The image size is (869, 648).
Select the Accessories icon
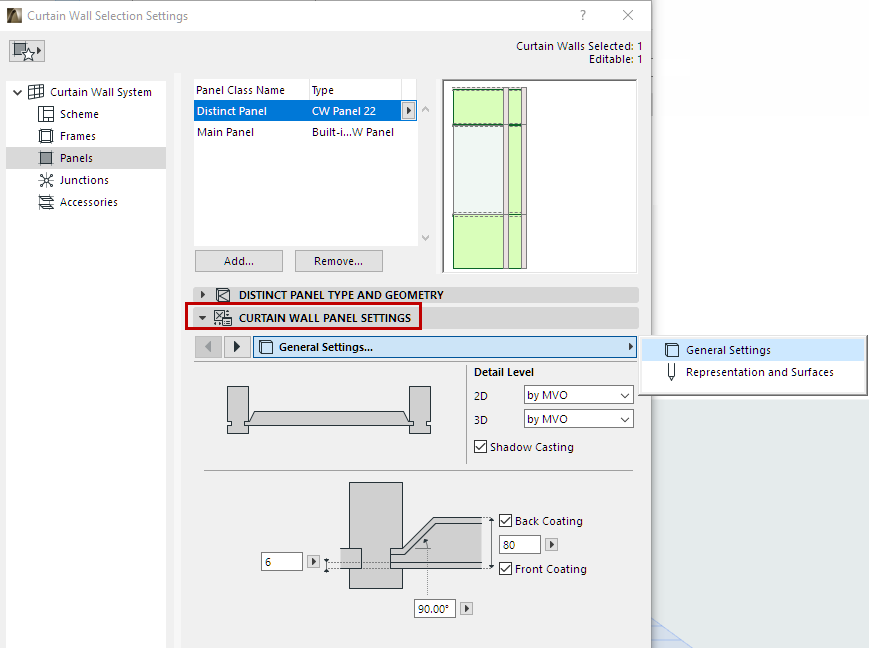click(x=47, y=201)
